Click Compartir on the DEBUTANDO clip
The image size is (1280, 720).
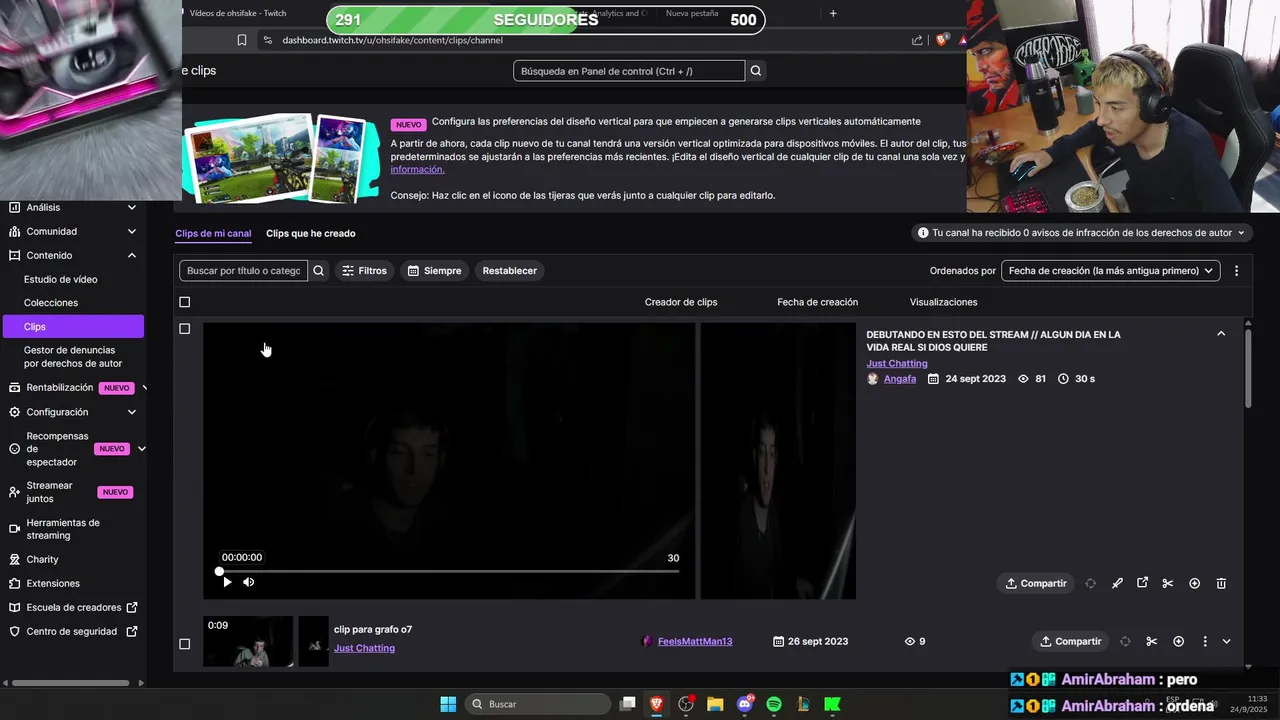1036,583
